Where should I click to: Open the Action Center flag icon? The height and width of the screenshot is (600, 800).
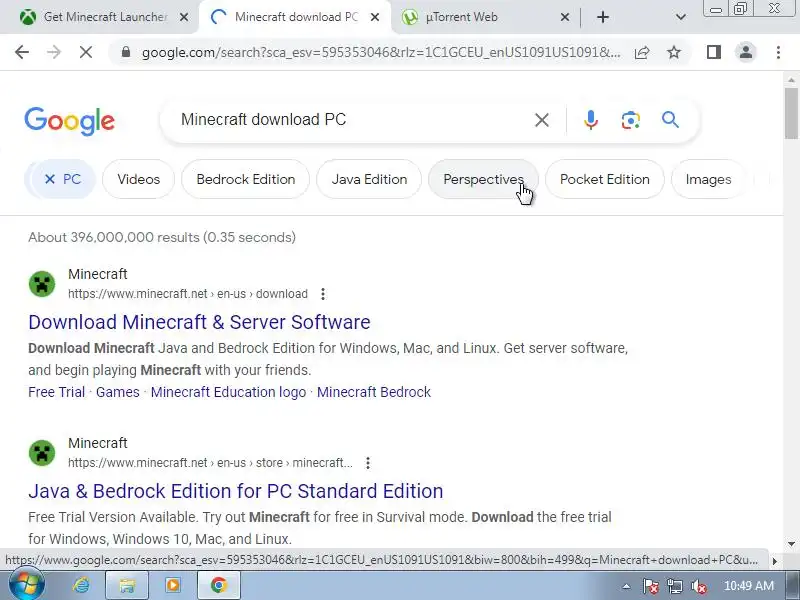[650, 586]
